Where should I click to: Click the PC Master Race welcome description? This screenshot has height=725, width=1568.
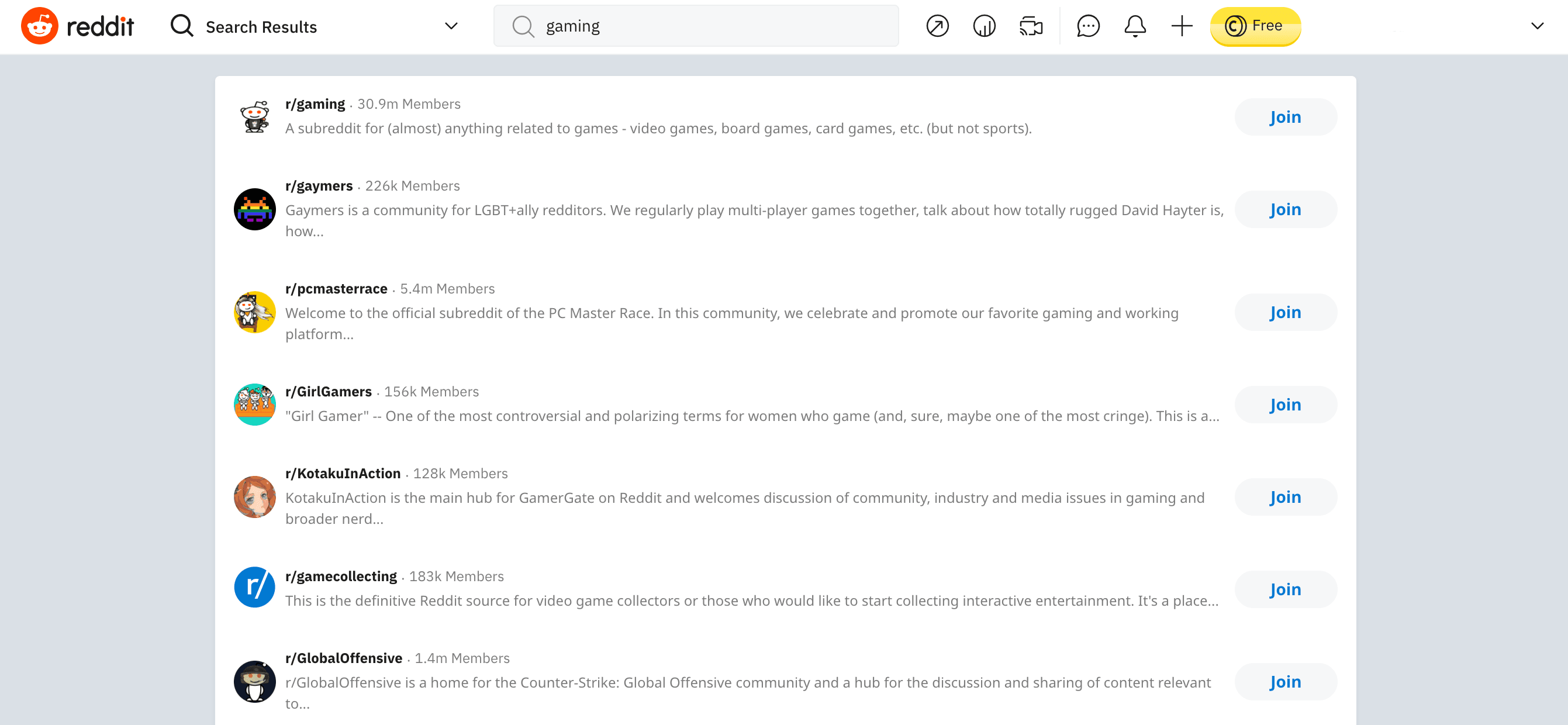[x=731, y=323]
